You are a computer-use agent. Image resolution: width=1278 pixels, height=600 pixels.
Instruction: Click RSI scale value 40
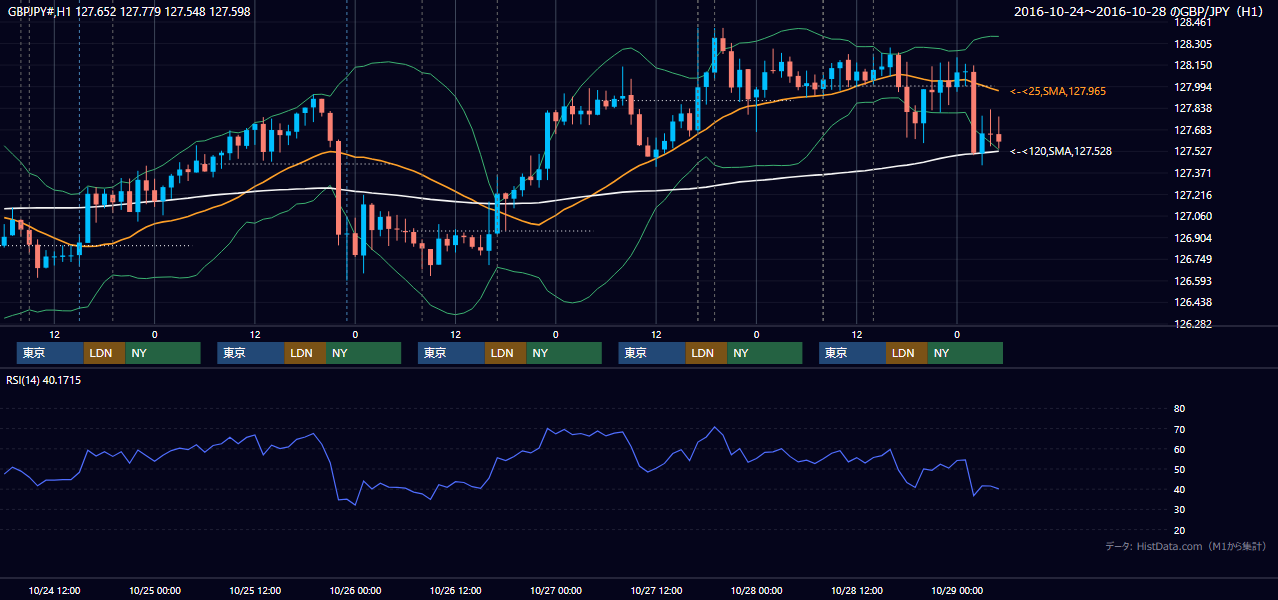coord(1179,489)
